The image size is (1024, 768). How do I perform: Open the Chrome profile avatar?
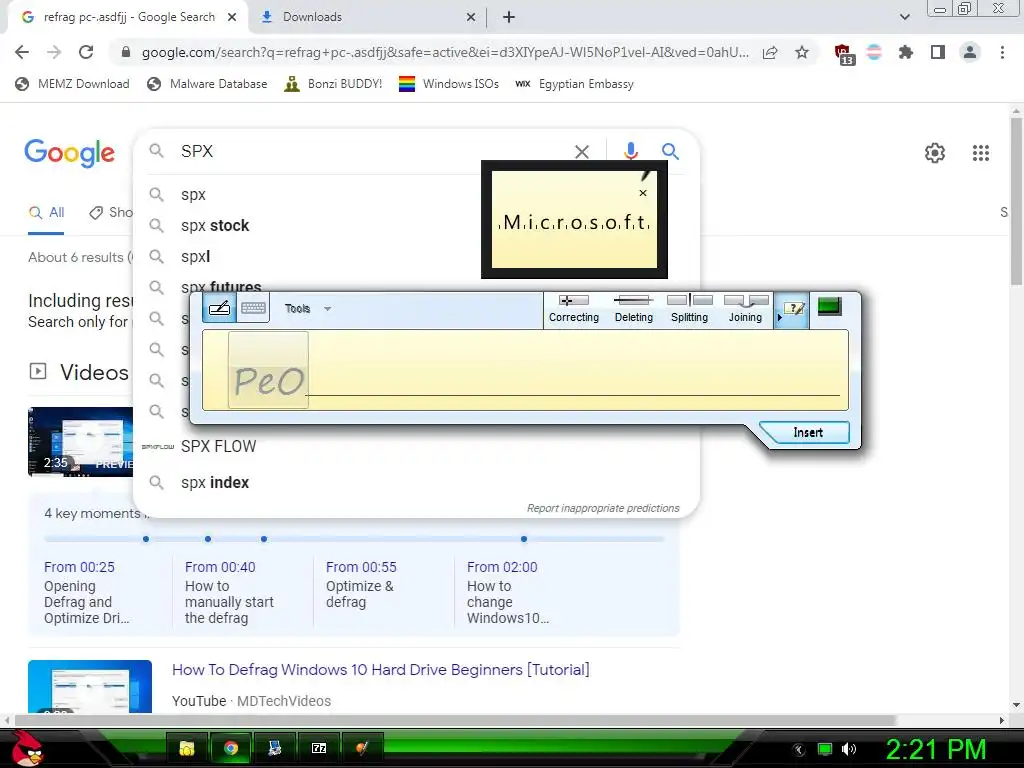(x=970, y=52)
